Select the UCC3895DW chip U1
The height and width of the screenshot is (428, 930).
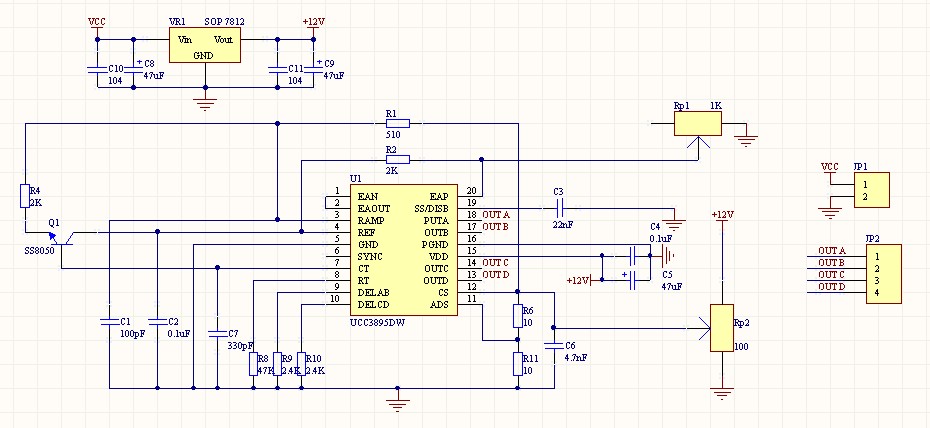point(403,250)
